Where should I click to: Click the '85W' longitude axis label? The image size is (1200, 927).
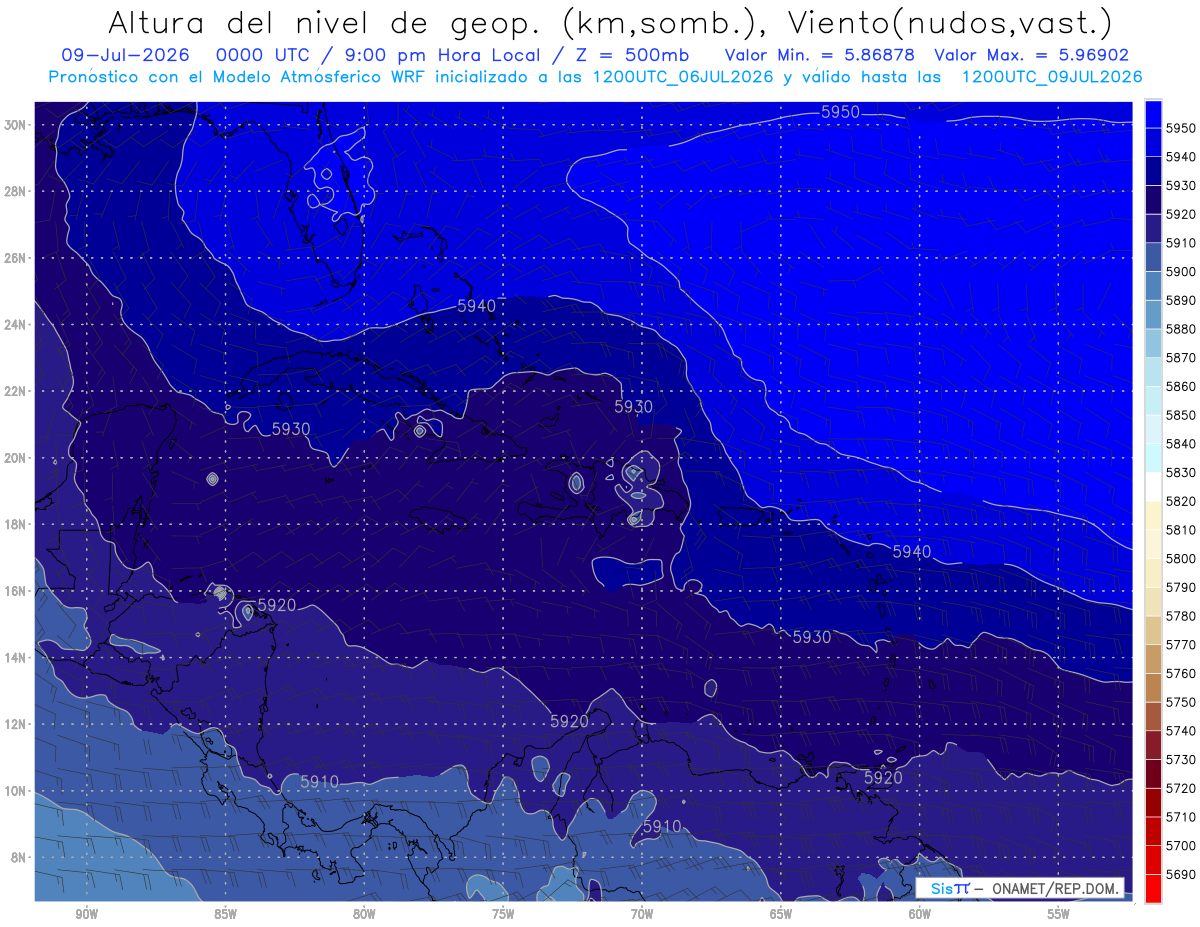click(x=225, y=914)
